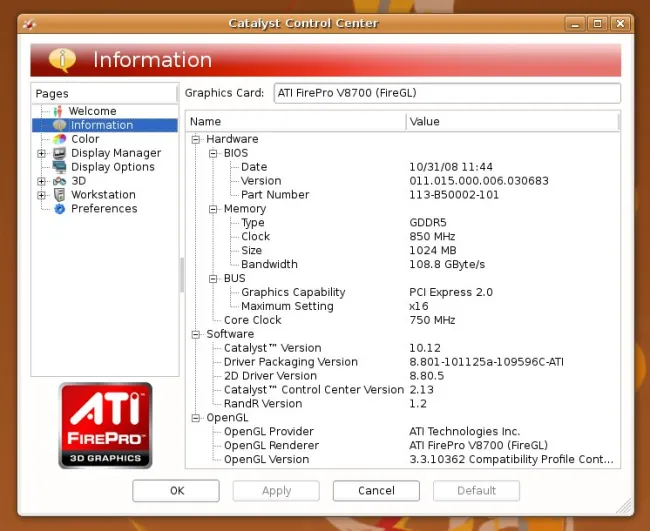Viewport: 650px width, 531px height.
Task: Select the Catalyst Version row
Action: pos(402,348)
